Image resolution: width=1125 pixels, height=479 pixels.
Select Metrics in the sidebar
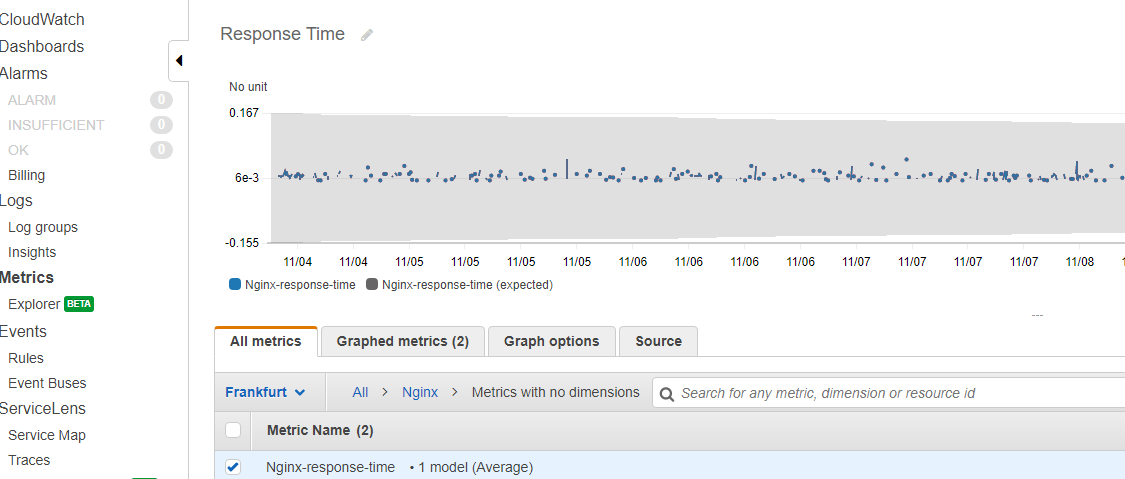click(27, 278)
